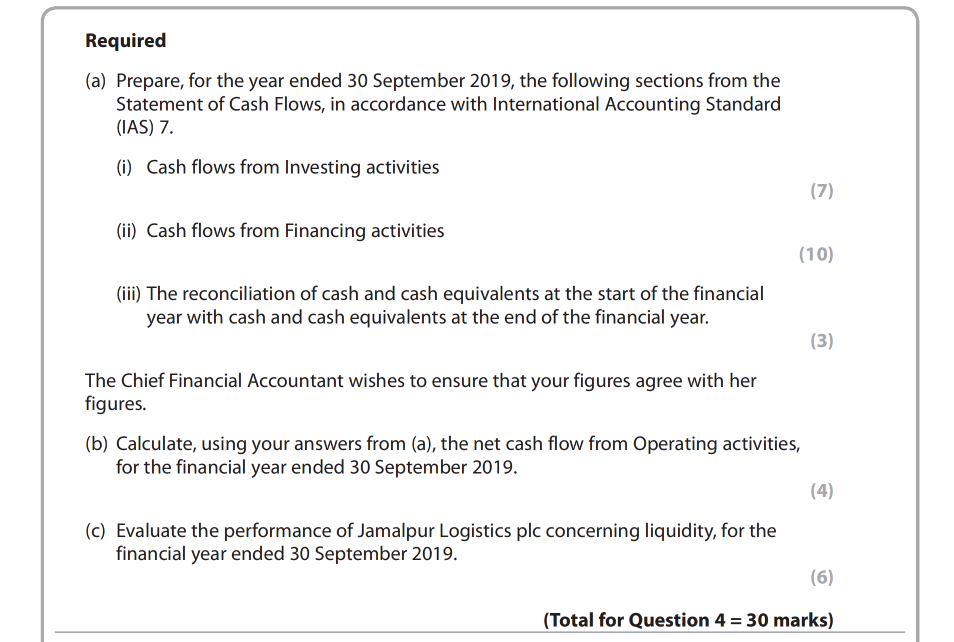Click "Total for Question 4 = 30 marks"

click(x=688, y=620)
